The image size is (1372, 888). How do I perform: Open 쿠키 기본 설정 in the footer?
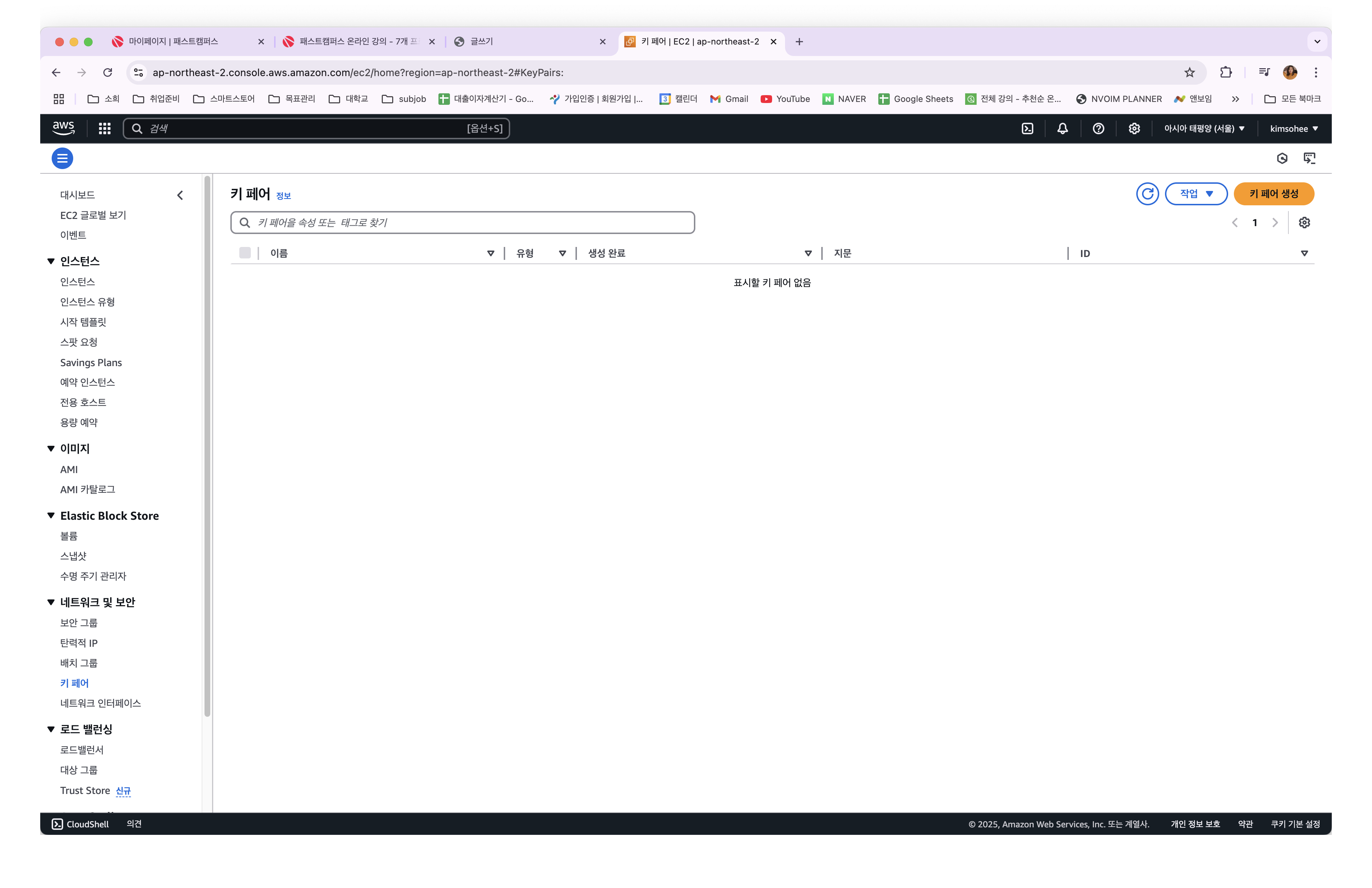point(1295,824)
